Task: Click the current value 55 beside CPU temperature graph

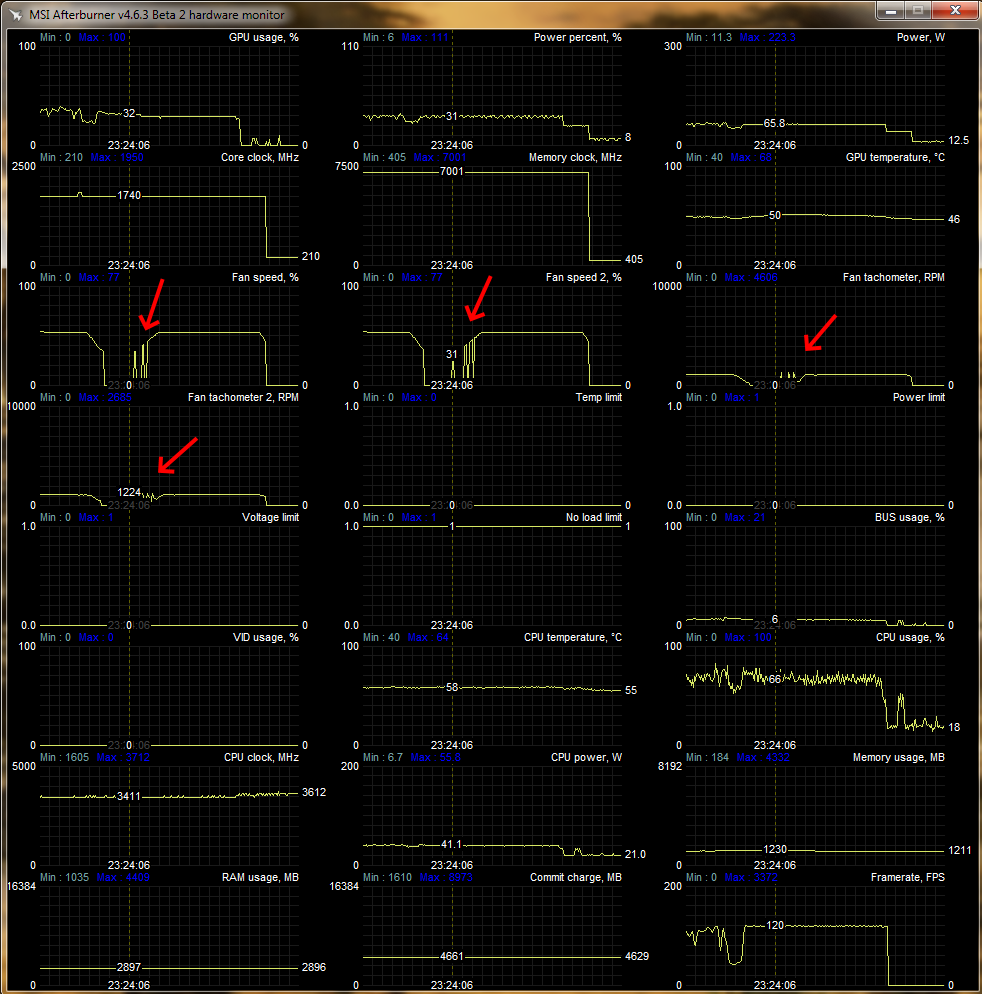Action: (631, 690)
